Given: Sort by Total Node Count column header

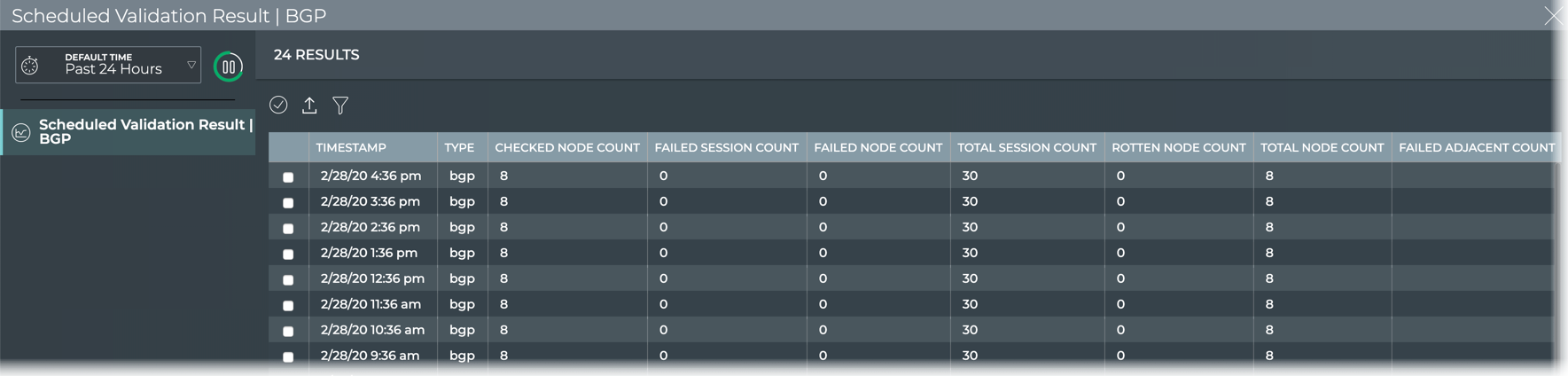Looking at the screenshot, I should pyautogui.click(x=1322, y=148).
